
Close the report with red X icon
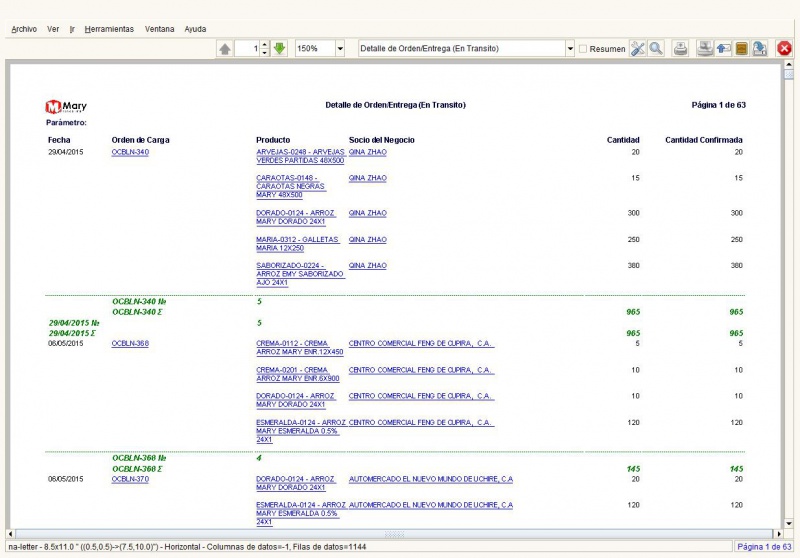pos(784,48)
